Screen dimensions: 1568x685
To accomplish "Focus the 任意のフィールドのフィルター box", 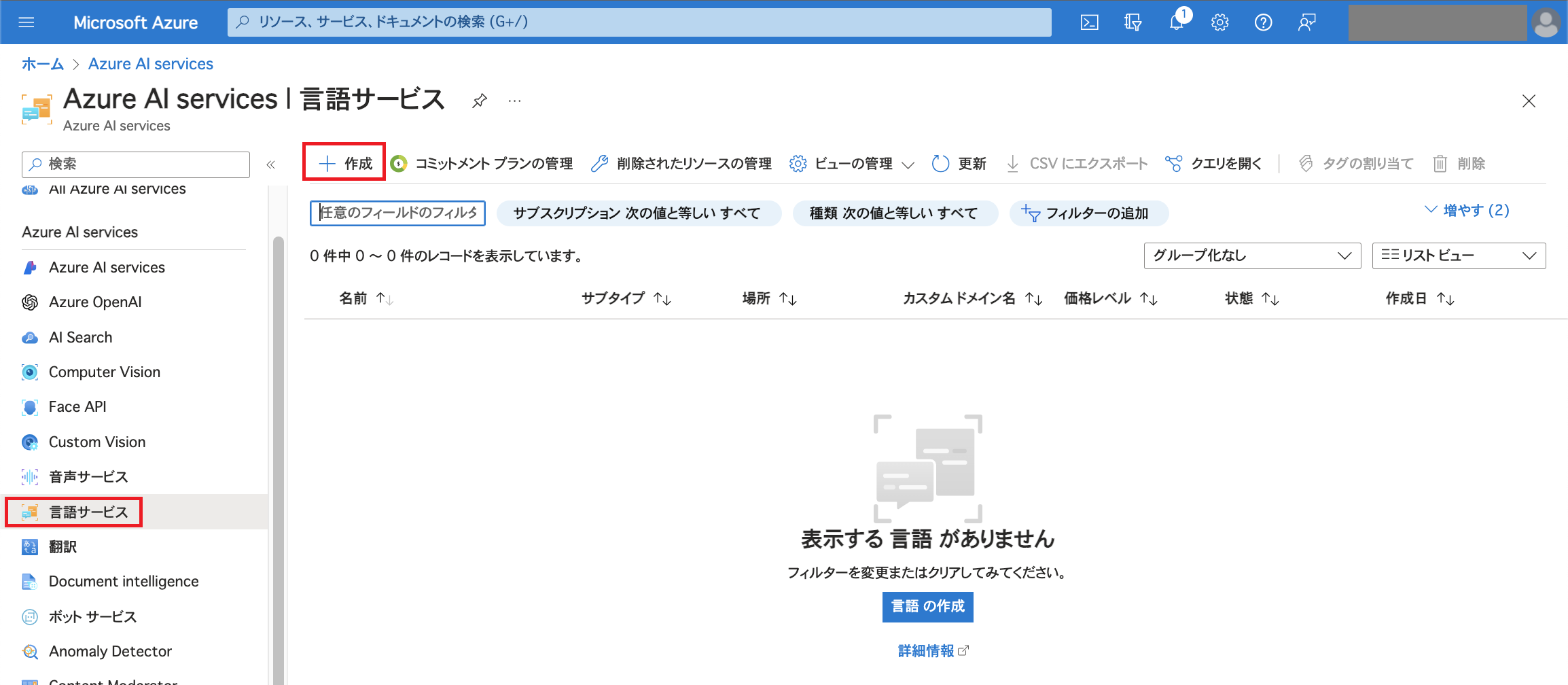I will [x=397, y=213].
